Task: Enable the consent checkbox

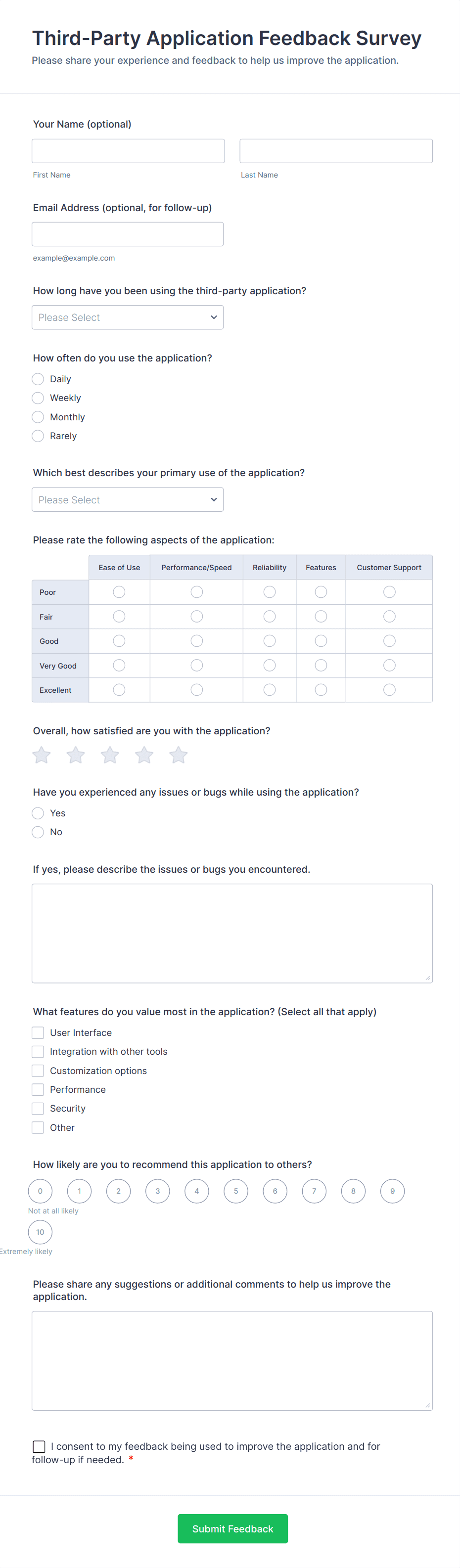Action: [39, 1446]
